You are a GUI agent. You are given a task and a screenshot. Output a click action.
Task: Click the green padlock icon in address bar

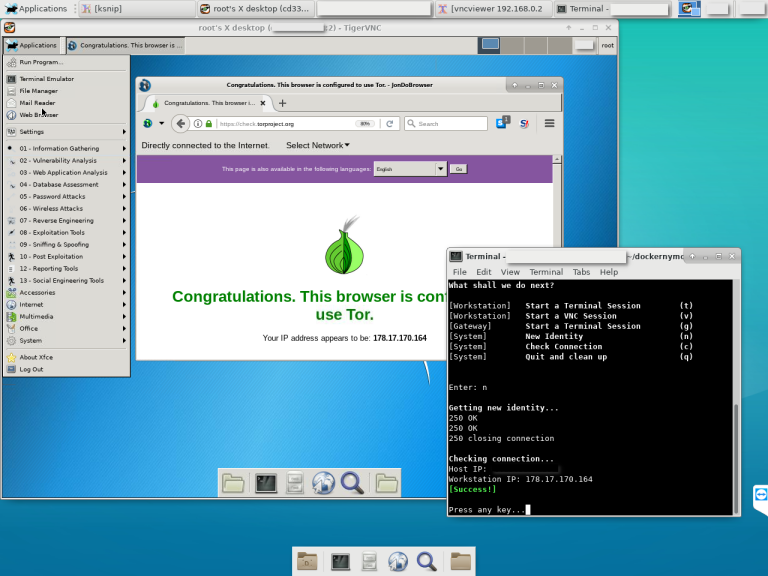(209, 124)
